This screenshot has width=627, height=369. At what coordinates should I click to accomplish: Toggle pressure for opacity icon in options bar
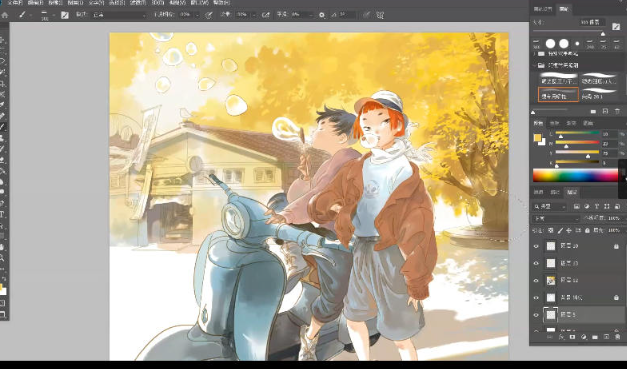tap(208, 15)
